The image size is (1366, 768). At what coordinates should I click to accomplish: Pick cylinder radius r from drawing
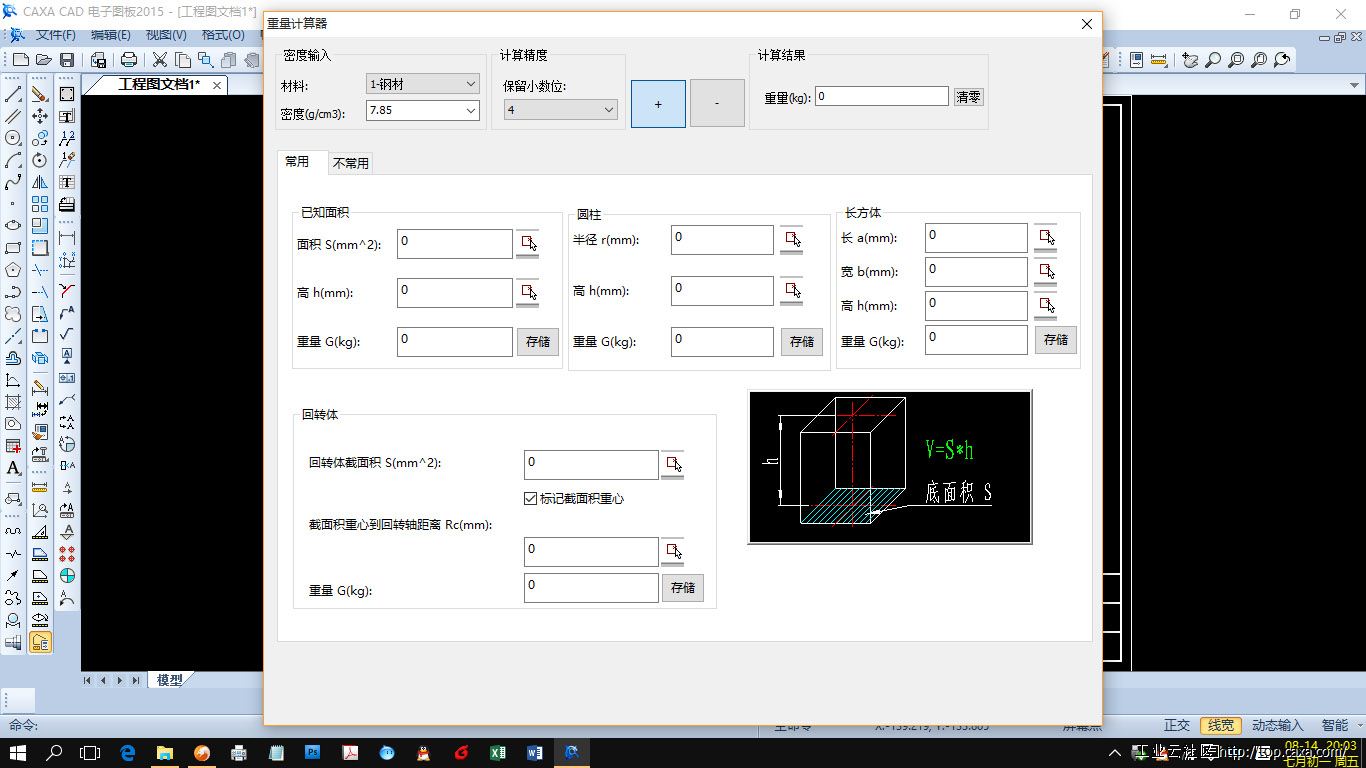[x=792, y=239]
